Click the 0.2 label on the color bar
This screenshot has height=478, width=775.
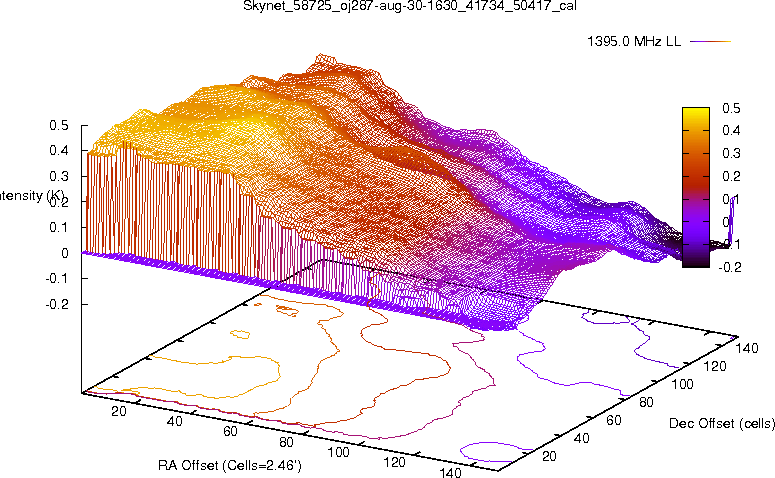coord(731,176)
